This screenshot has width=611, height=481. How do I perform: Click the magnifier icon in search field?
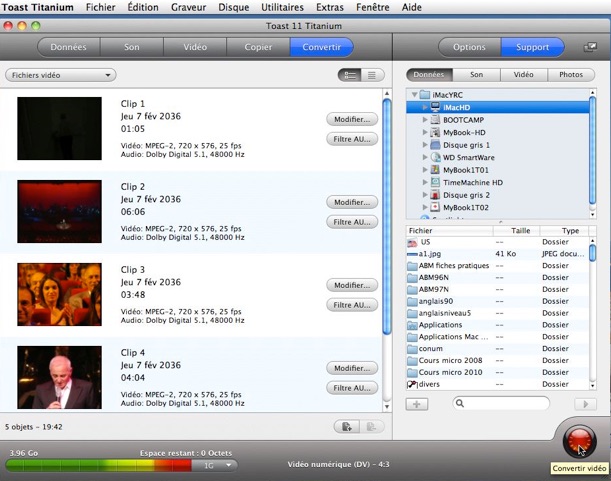click(x=460, y=403)
